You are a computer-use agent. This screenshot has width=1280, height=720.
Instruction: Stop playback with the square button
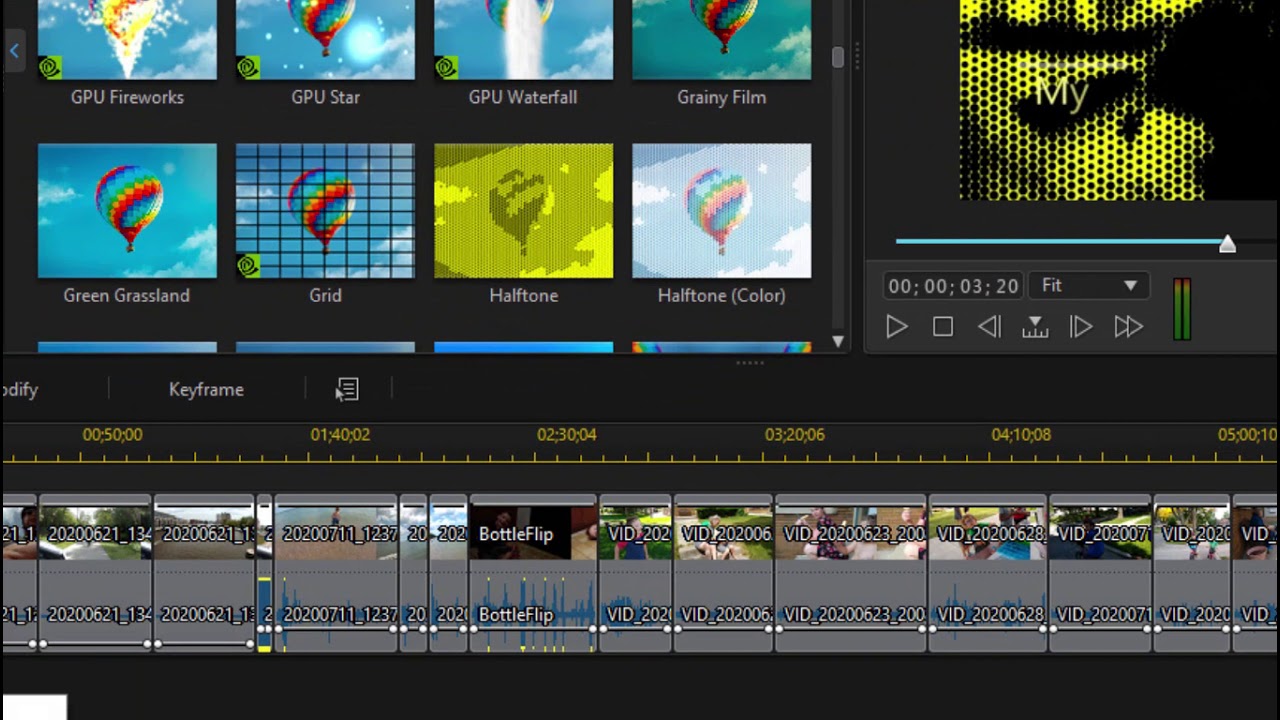pyautogui.click(x=942, y=327)
